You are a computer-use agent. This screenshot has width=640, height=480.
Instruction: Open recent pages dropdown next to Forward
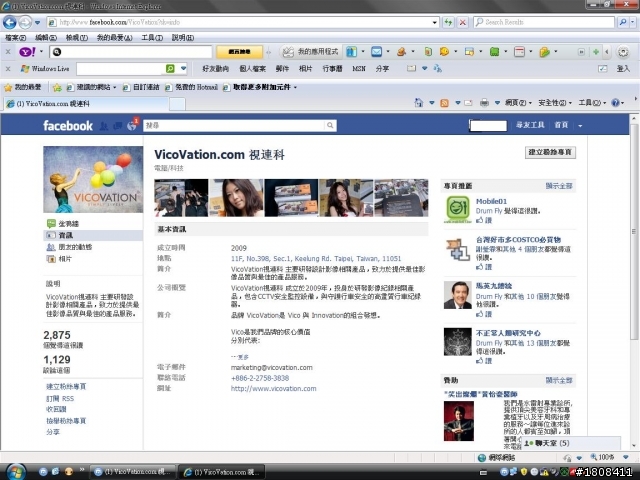pos(38,22)
